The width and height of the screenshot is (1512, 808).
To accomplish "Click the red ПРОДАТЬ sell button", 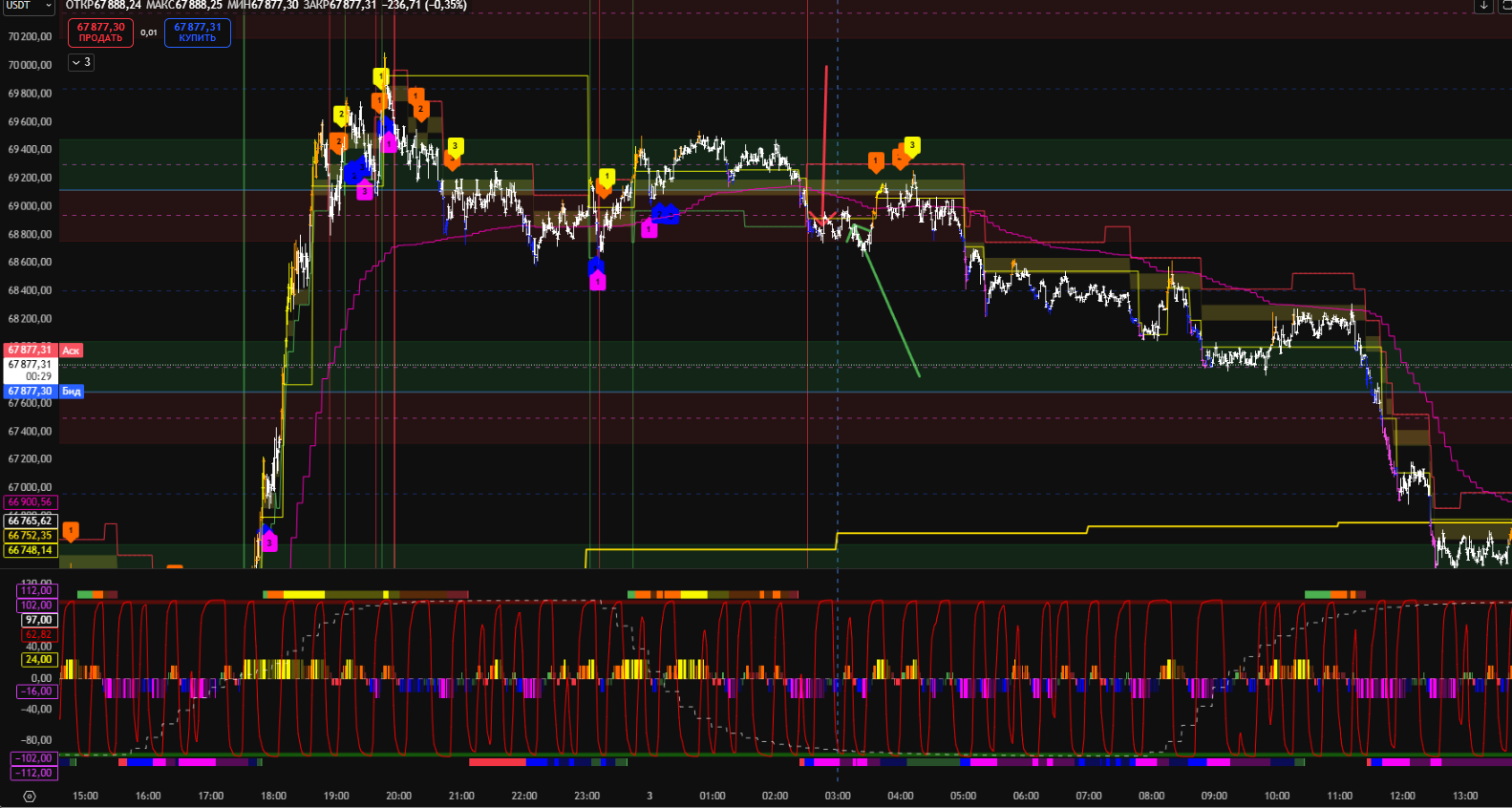I will coord(100,32).
